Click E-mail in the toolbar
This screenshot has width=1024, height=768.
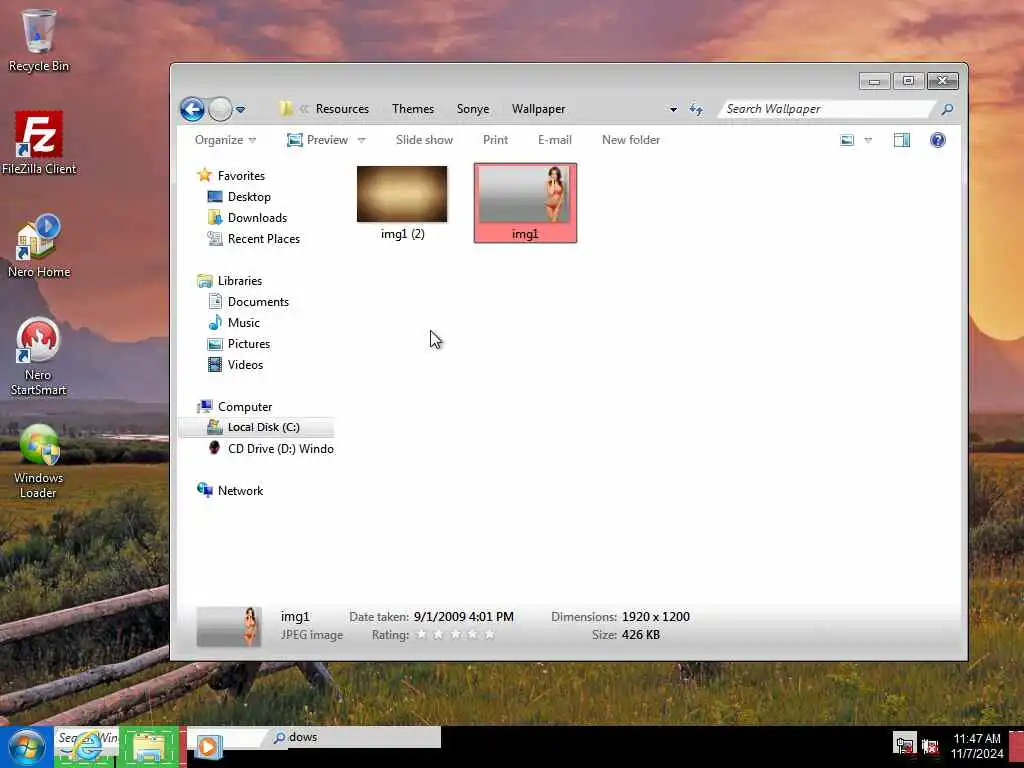(554, 140)
